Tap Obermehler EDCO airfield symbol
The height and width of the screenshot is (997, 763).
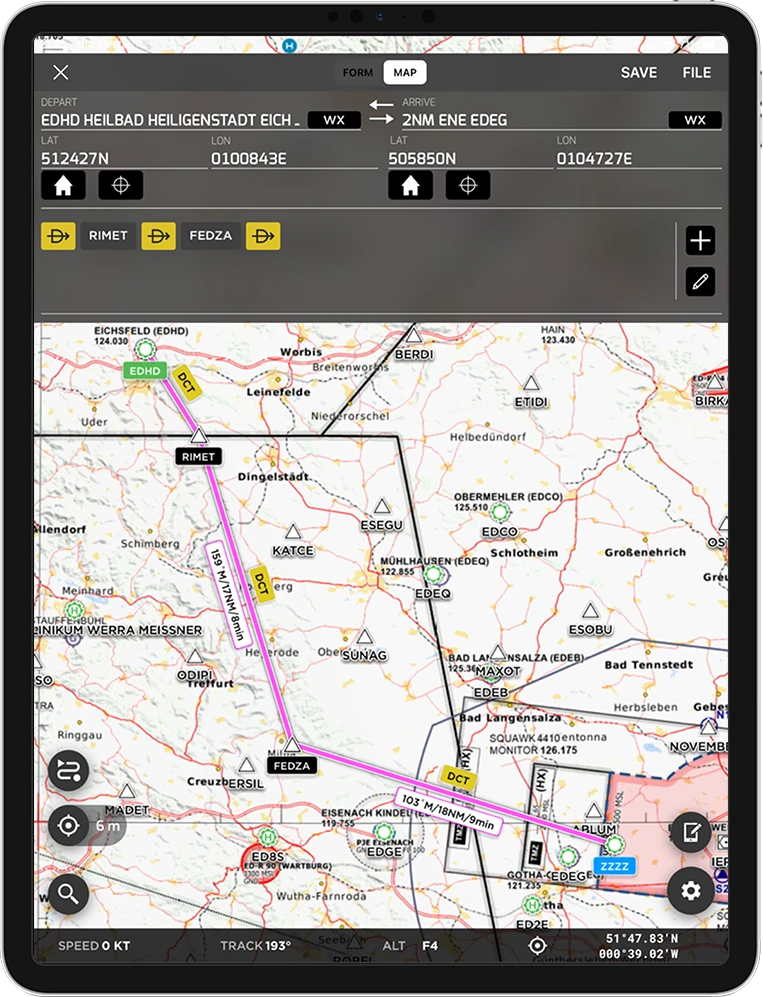click(500, 511)
